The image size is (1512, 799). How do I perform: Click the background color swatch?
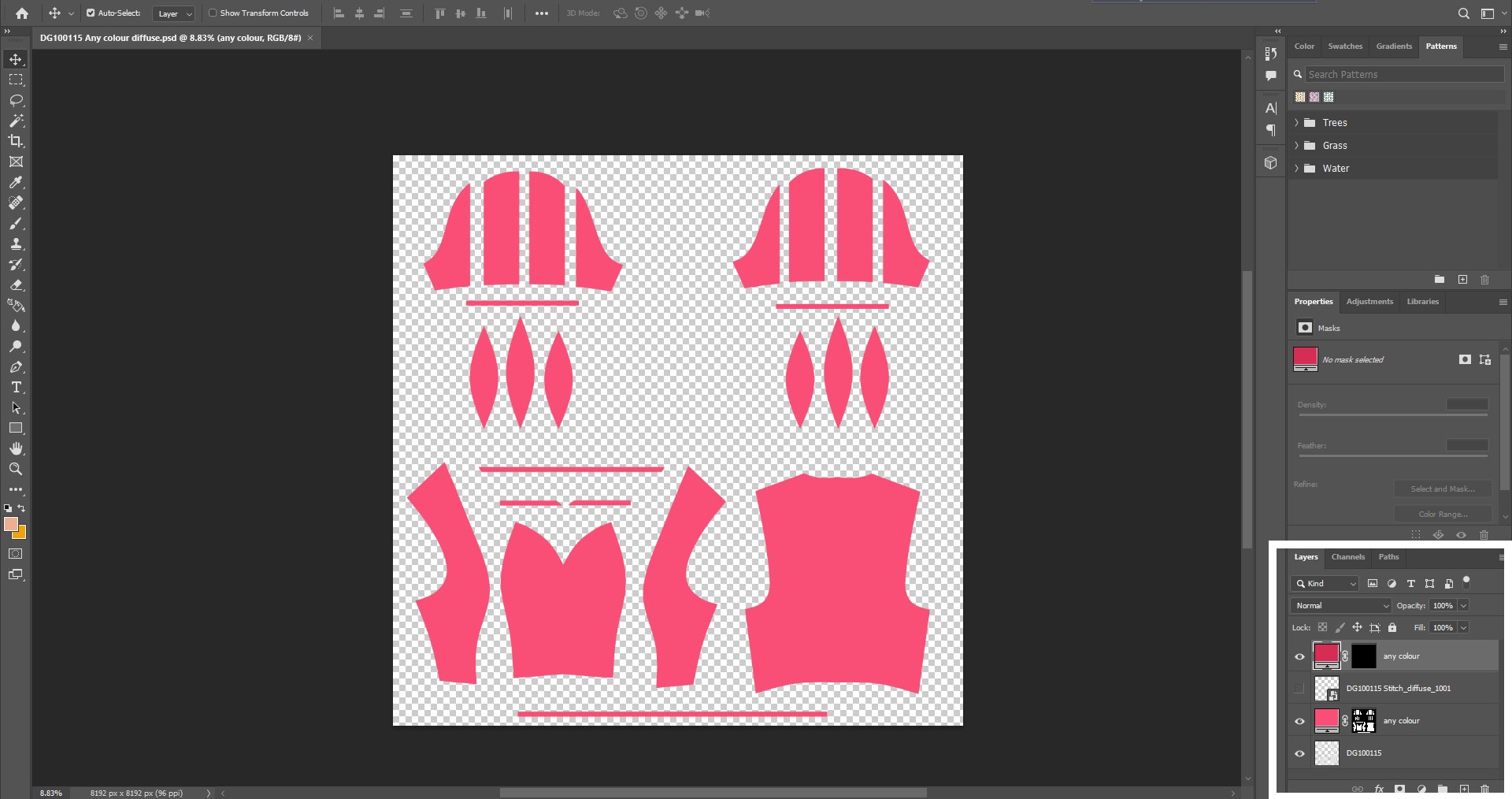(x=20, y=533)
